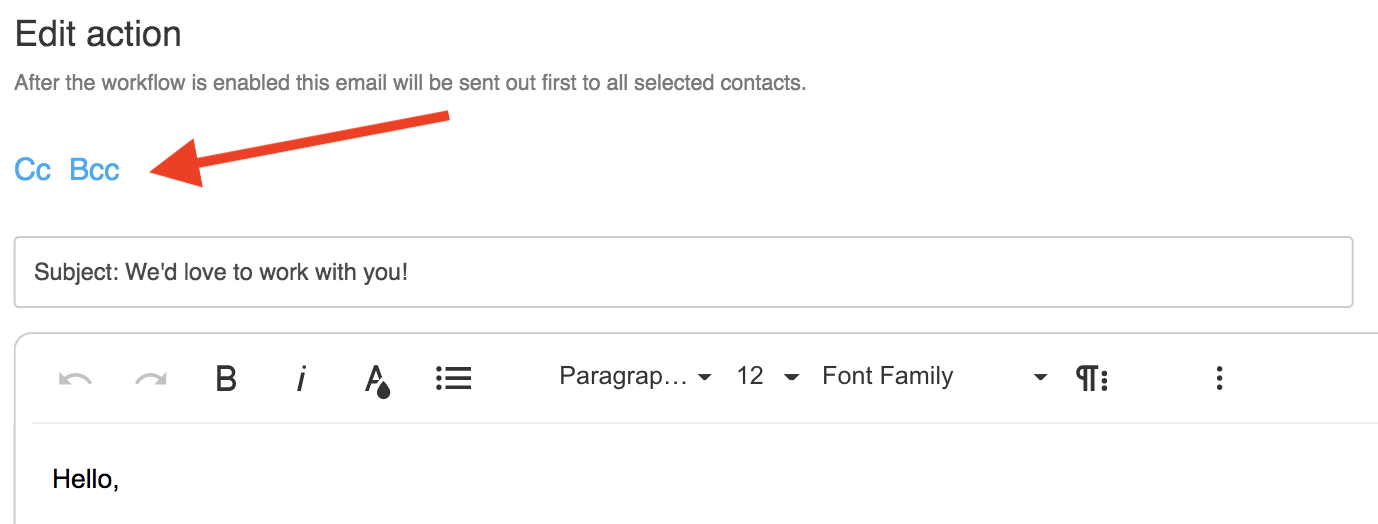1378x524 pixels.
Task: Expand the Paragraph format dropdown
Action: 635,377
